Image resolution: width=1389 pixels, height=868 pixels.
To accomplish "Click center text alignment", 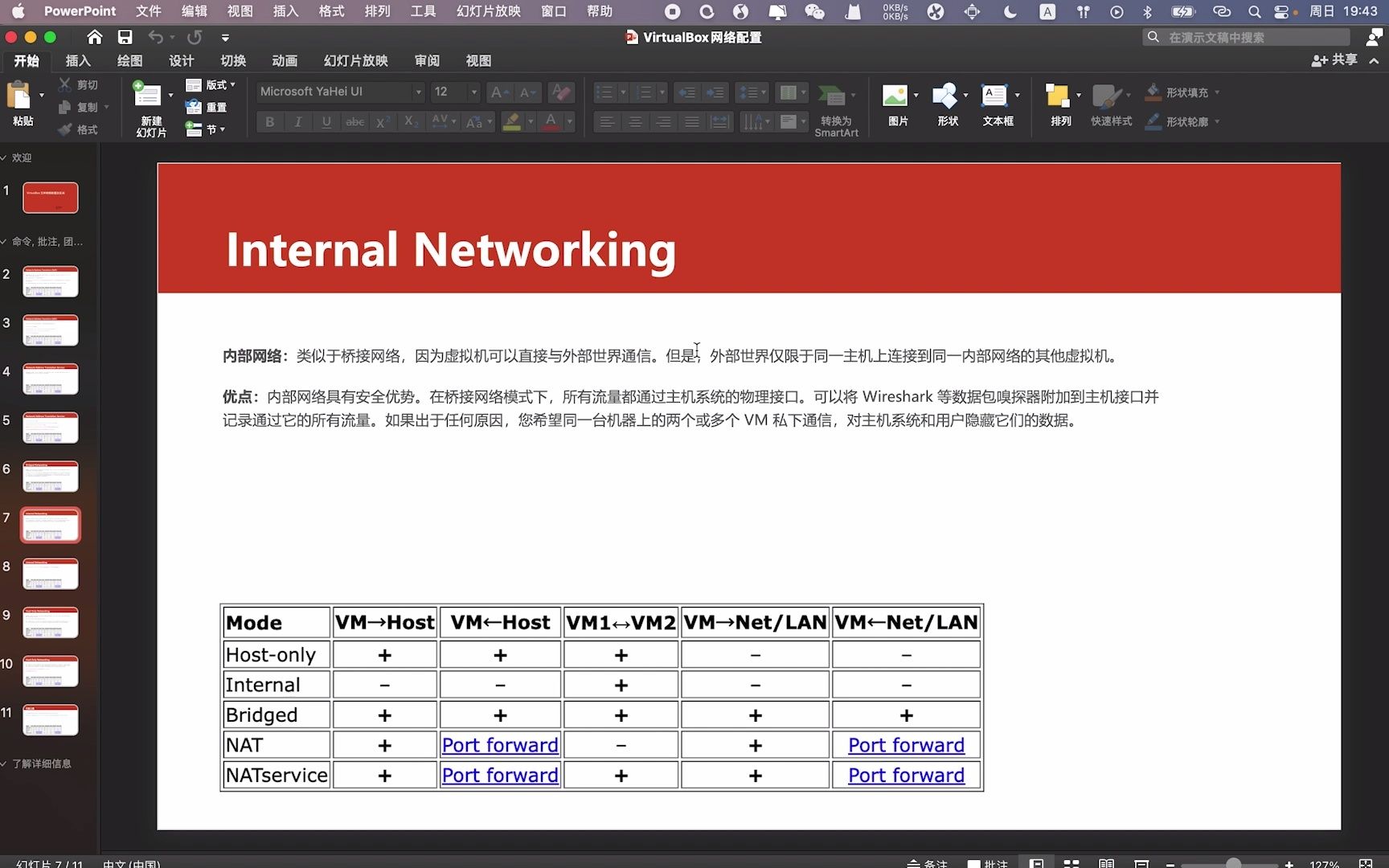I will [x=636, y=121].
